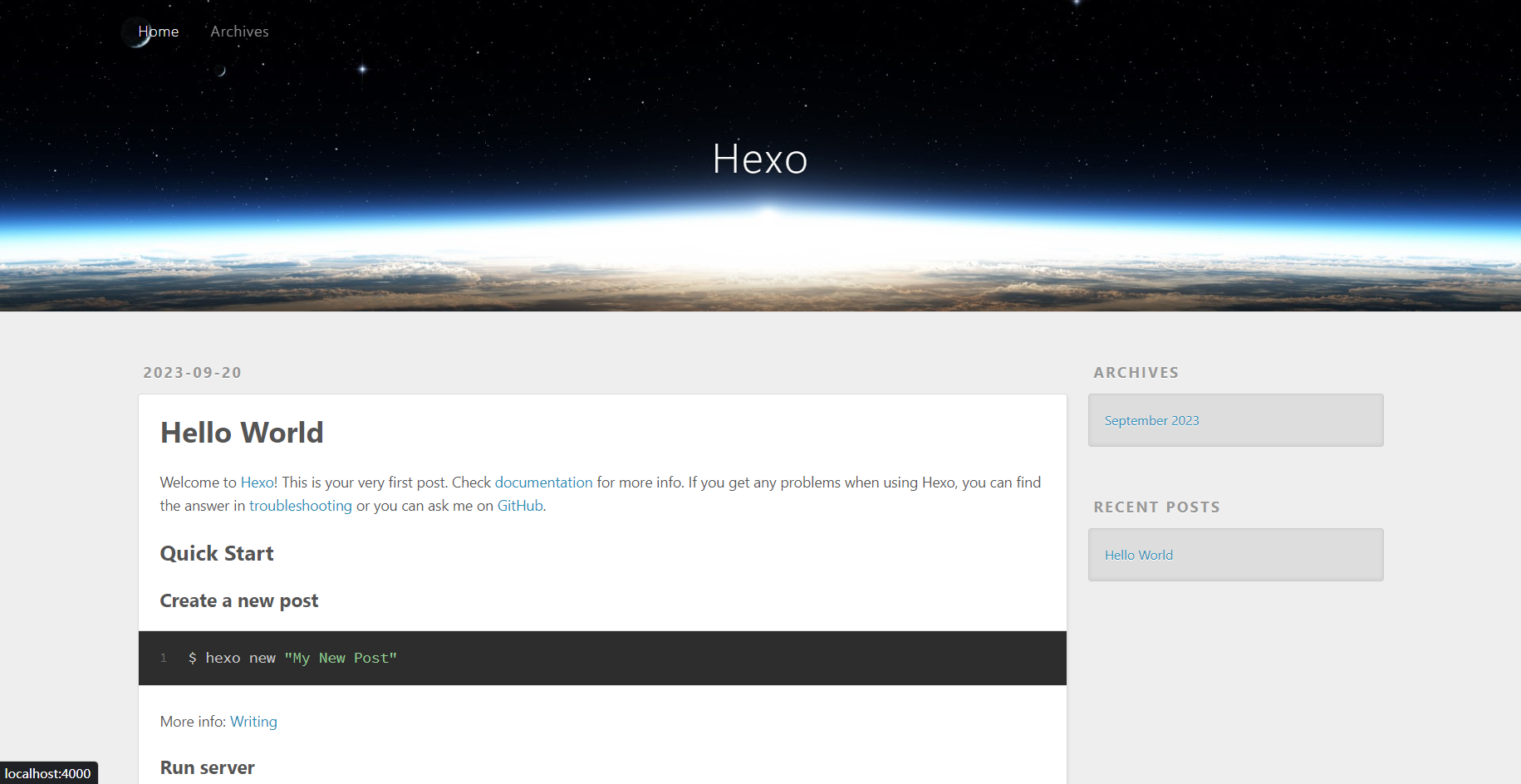Click the RECENT POSTS sidebar heading

[1157, 507]
